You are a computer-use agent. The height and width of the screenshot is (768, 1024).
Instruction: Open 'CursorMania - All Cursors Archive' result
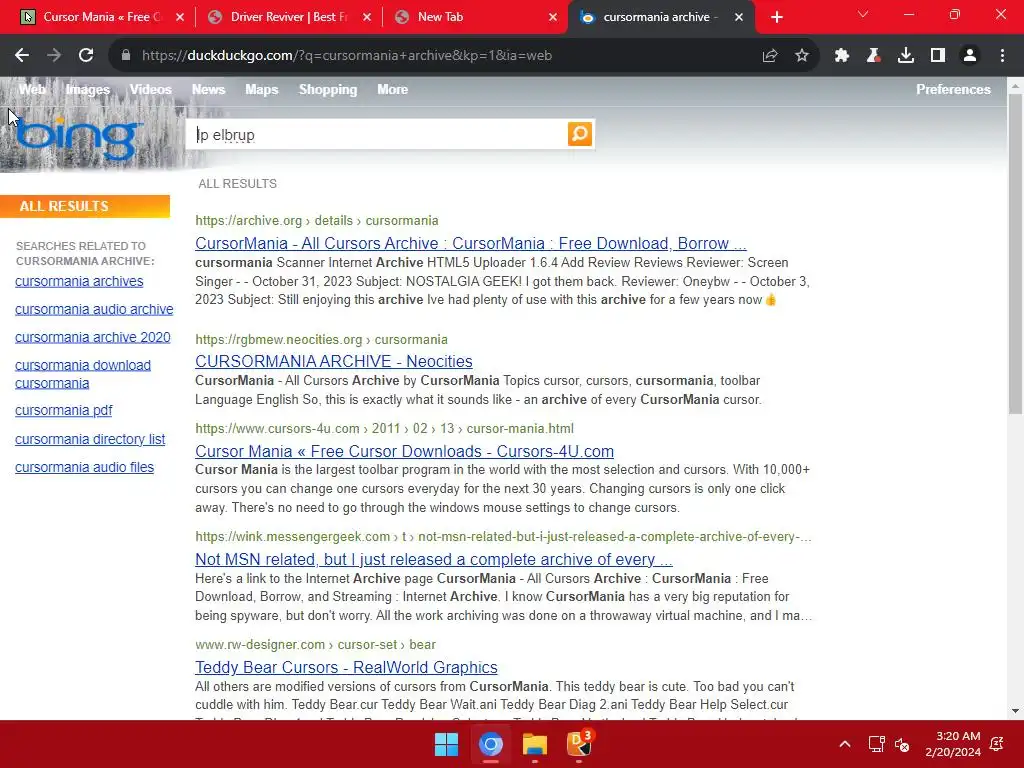(x=470, y=243)
